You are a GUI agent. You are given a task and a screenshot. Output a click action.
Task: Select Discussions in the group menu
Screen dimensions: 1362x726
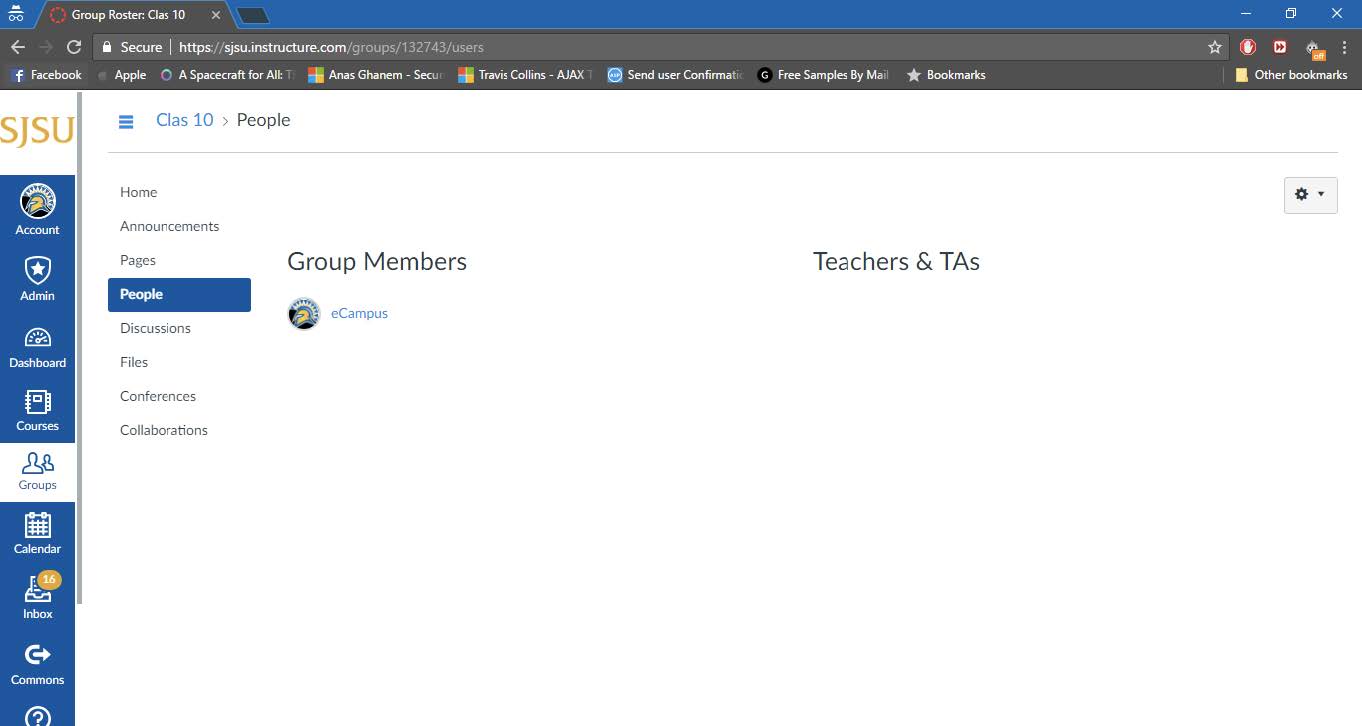pos(155,328)
